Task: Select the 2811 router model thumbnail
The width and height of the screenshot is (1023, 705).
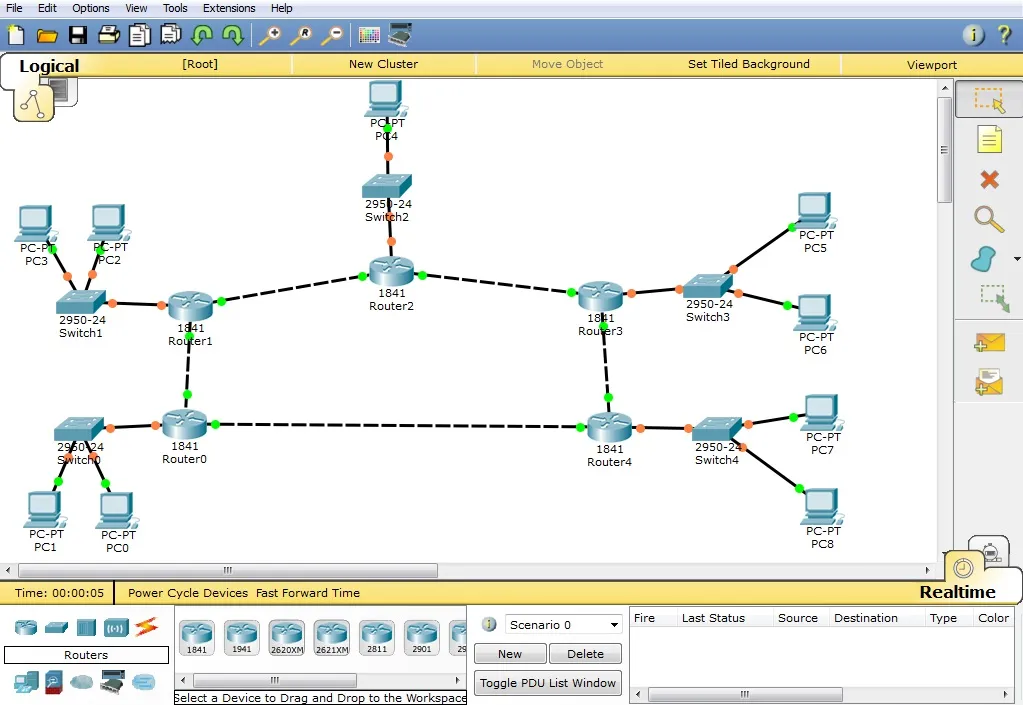Action: point(377,637)
